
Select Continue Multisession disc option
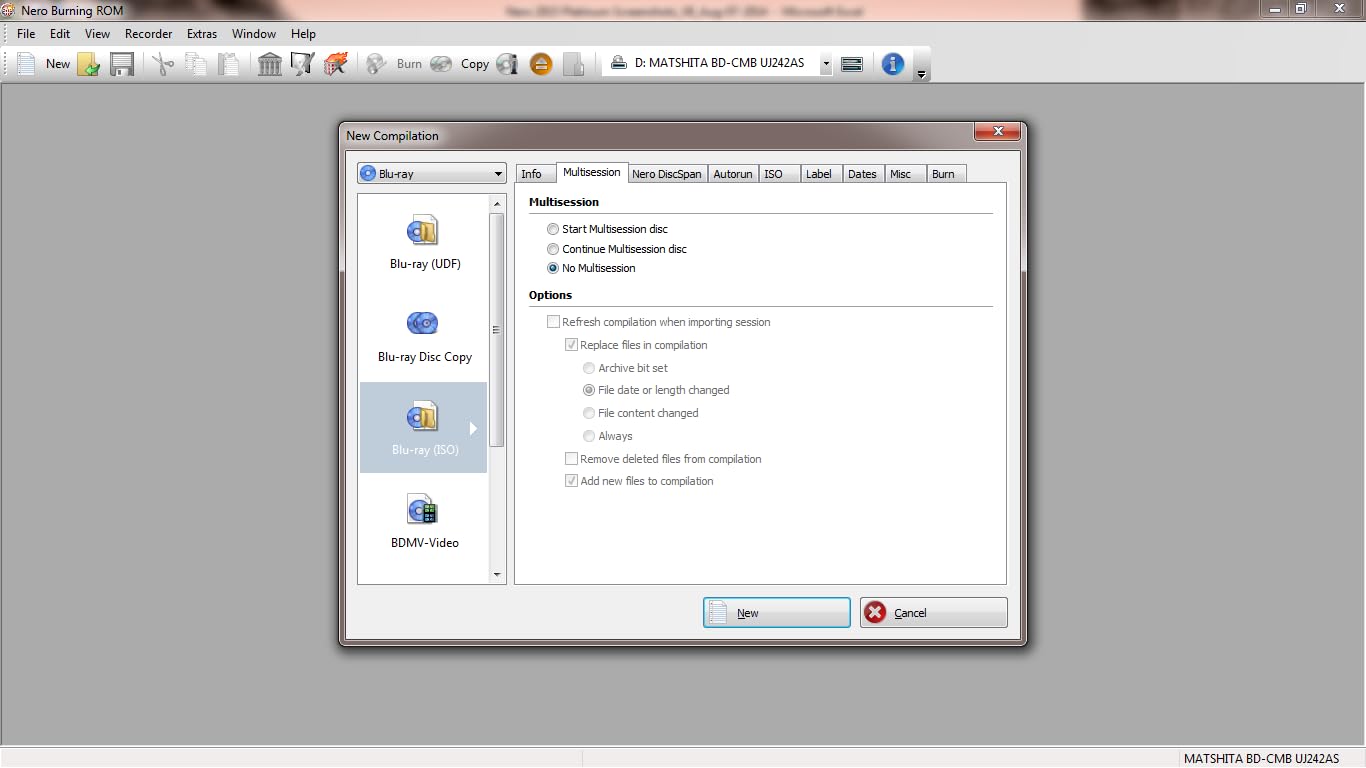point(553,249)
